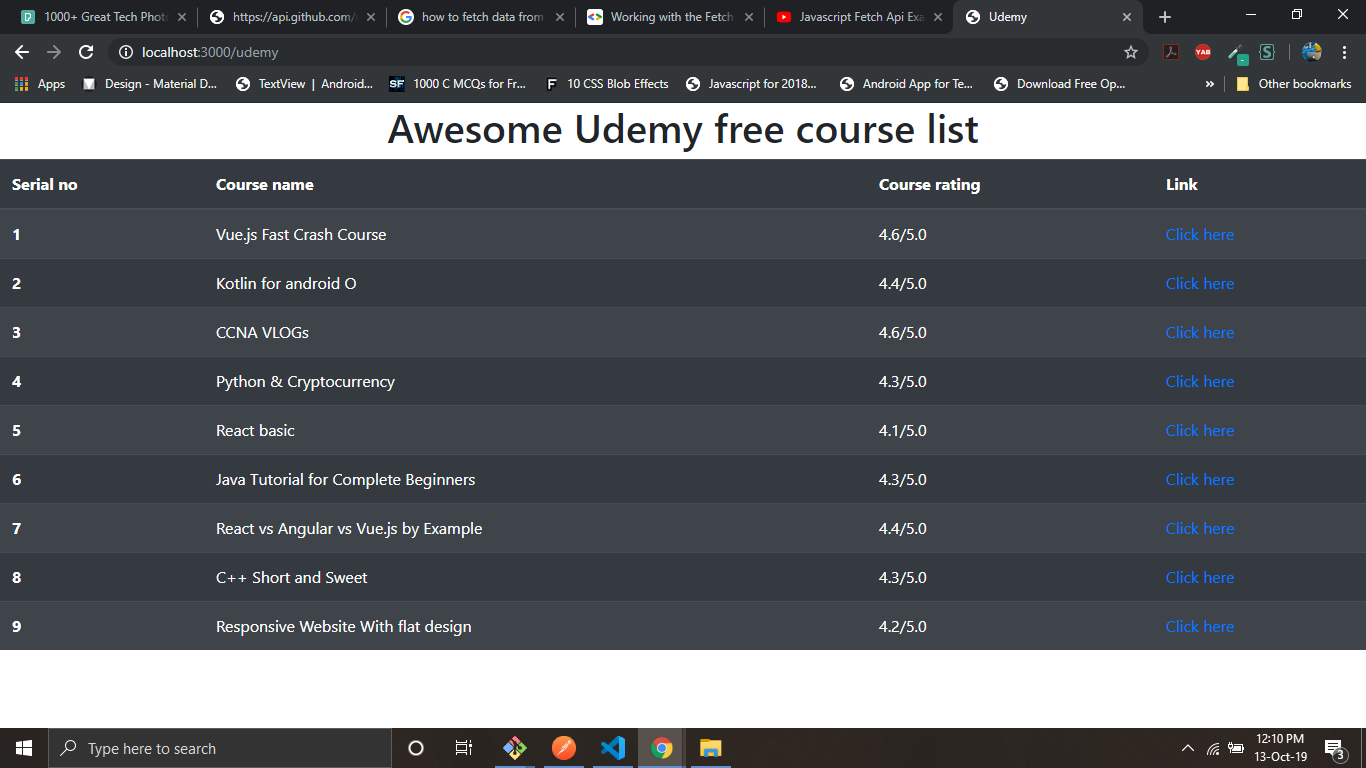Screen dimensions: 1366x768
Task: Click the 'Course rating' column header
Action: [x=929, y=185]
